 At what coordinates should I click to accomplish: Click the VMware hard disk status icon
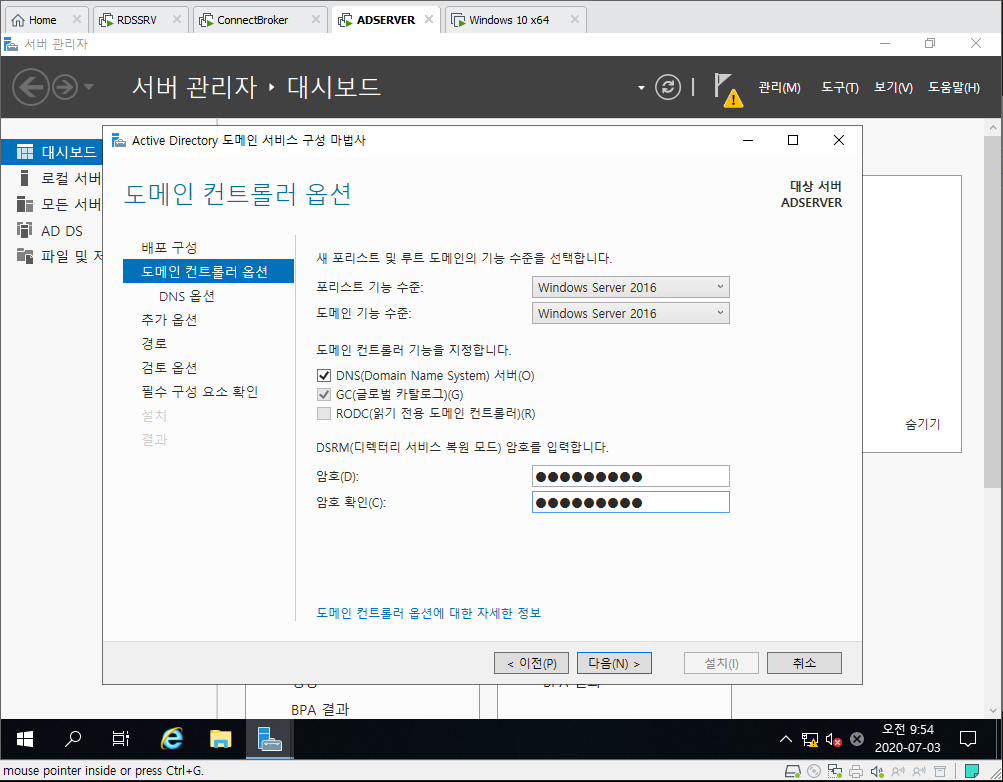(793, 771)
